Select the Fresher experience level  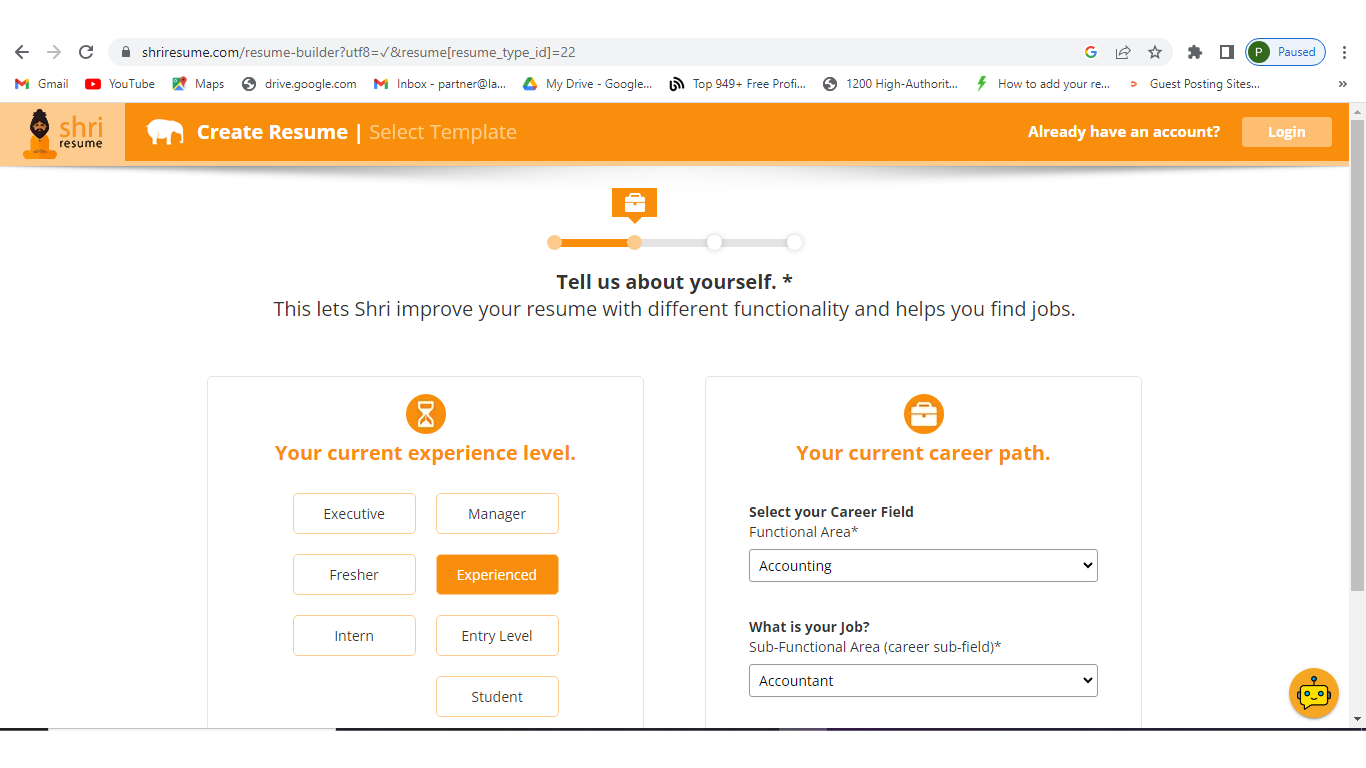[354, 575]
